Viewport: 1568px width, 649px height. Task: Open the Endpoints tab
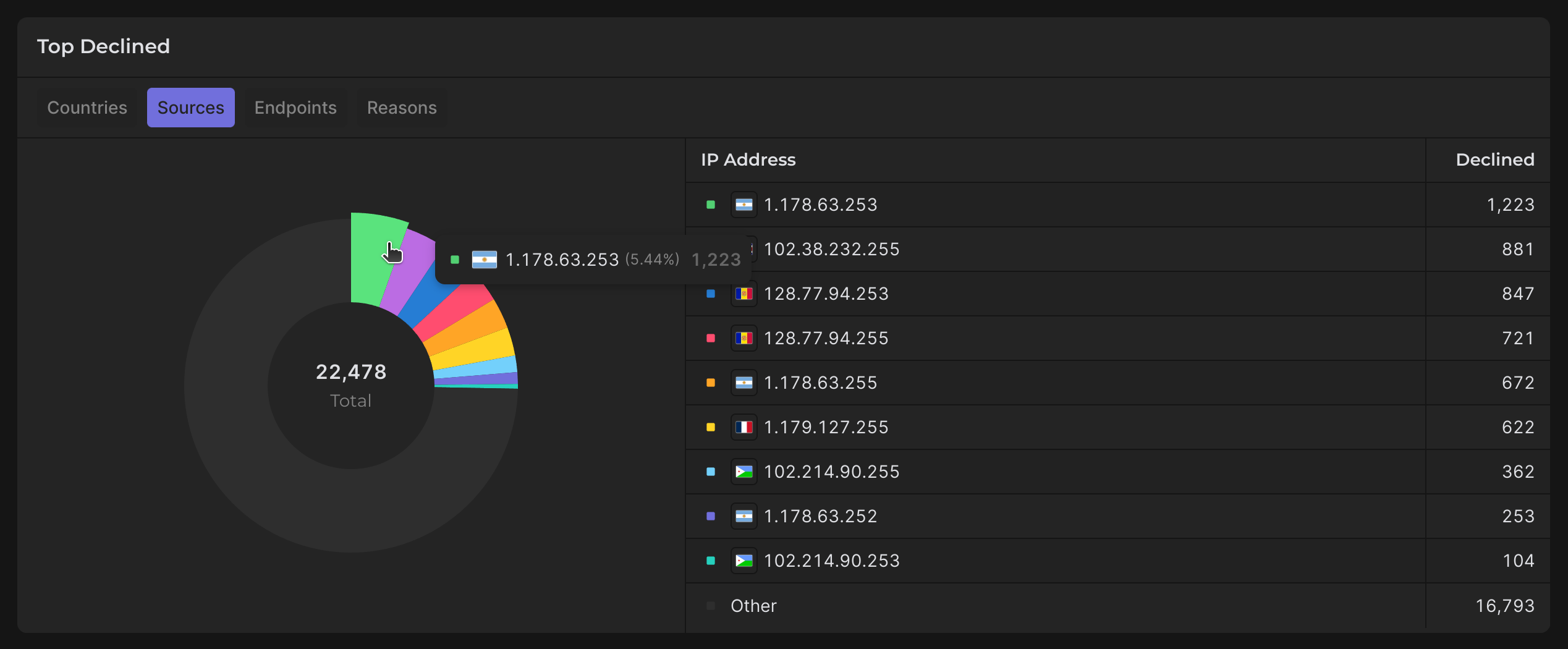pyautogui.click(x=295, y=108)
